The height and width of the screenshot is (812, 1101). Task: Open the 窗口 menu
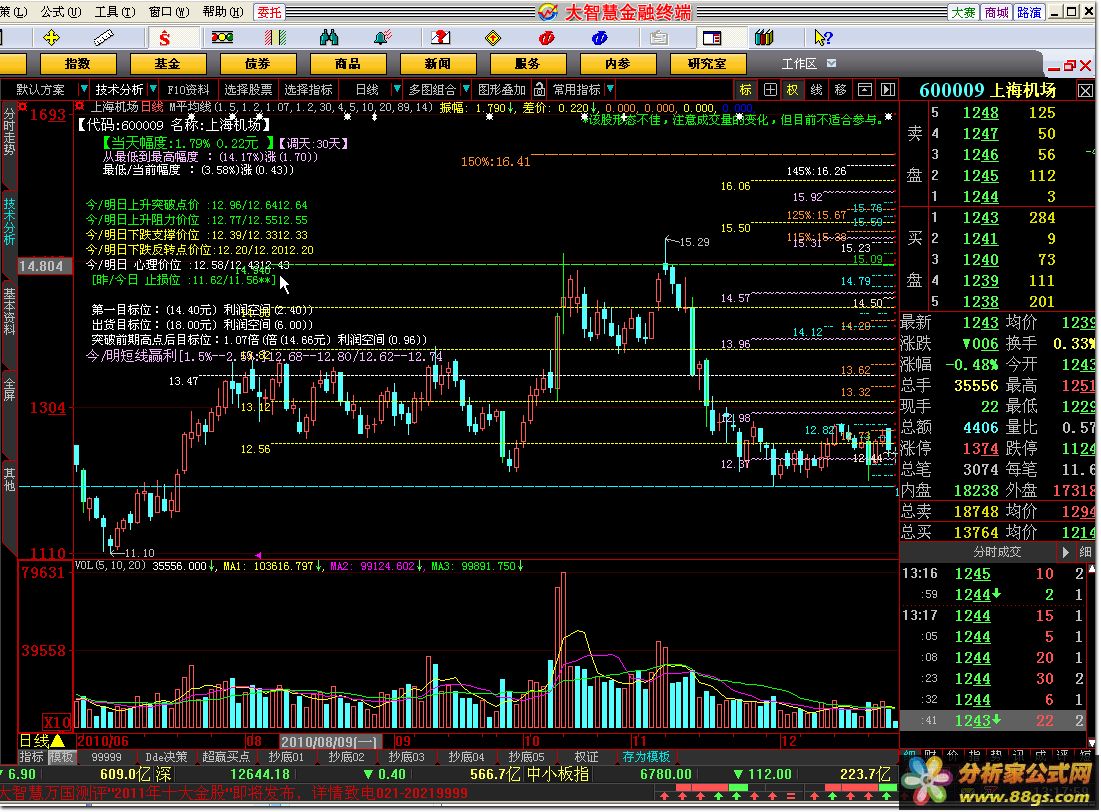point(169,12)
